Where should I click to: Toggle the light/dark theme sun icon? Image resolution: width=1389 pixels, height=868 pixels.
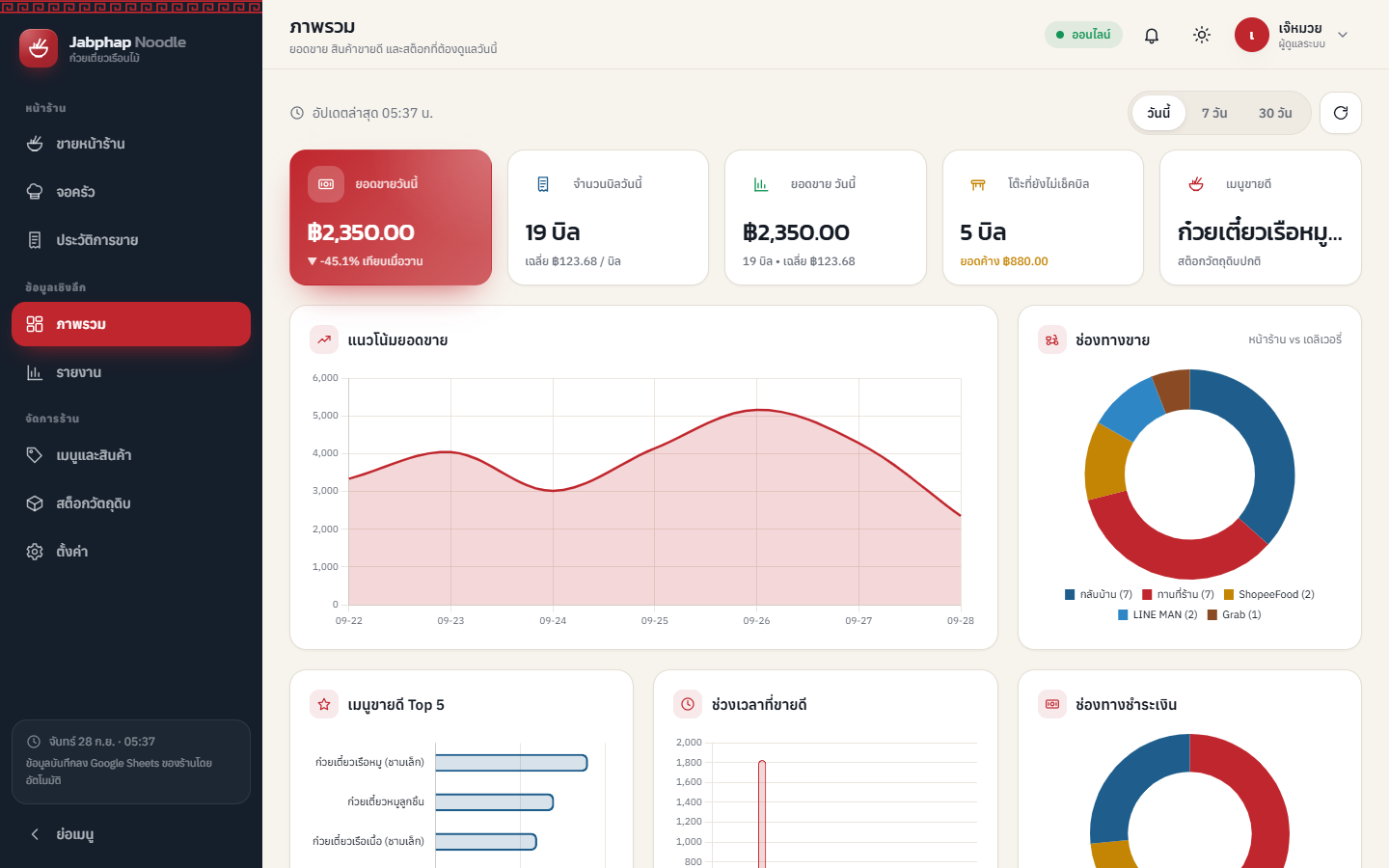[x=1202, y=35]
